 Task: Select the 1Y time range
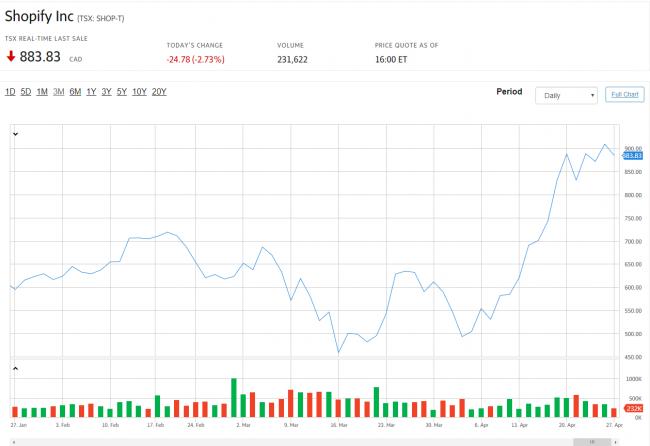91,92
